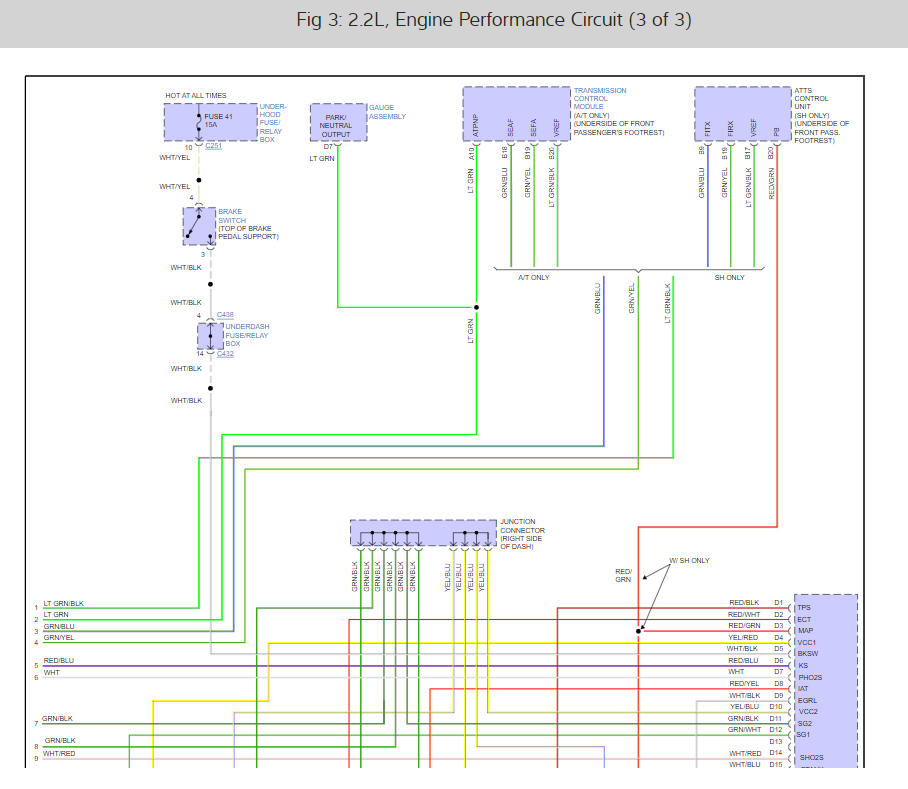Click the underdash fuse/relay box symbol
Viewport: 908px width, 789px height.
pos(210,336)
